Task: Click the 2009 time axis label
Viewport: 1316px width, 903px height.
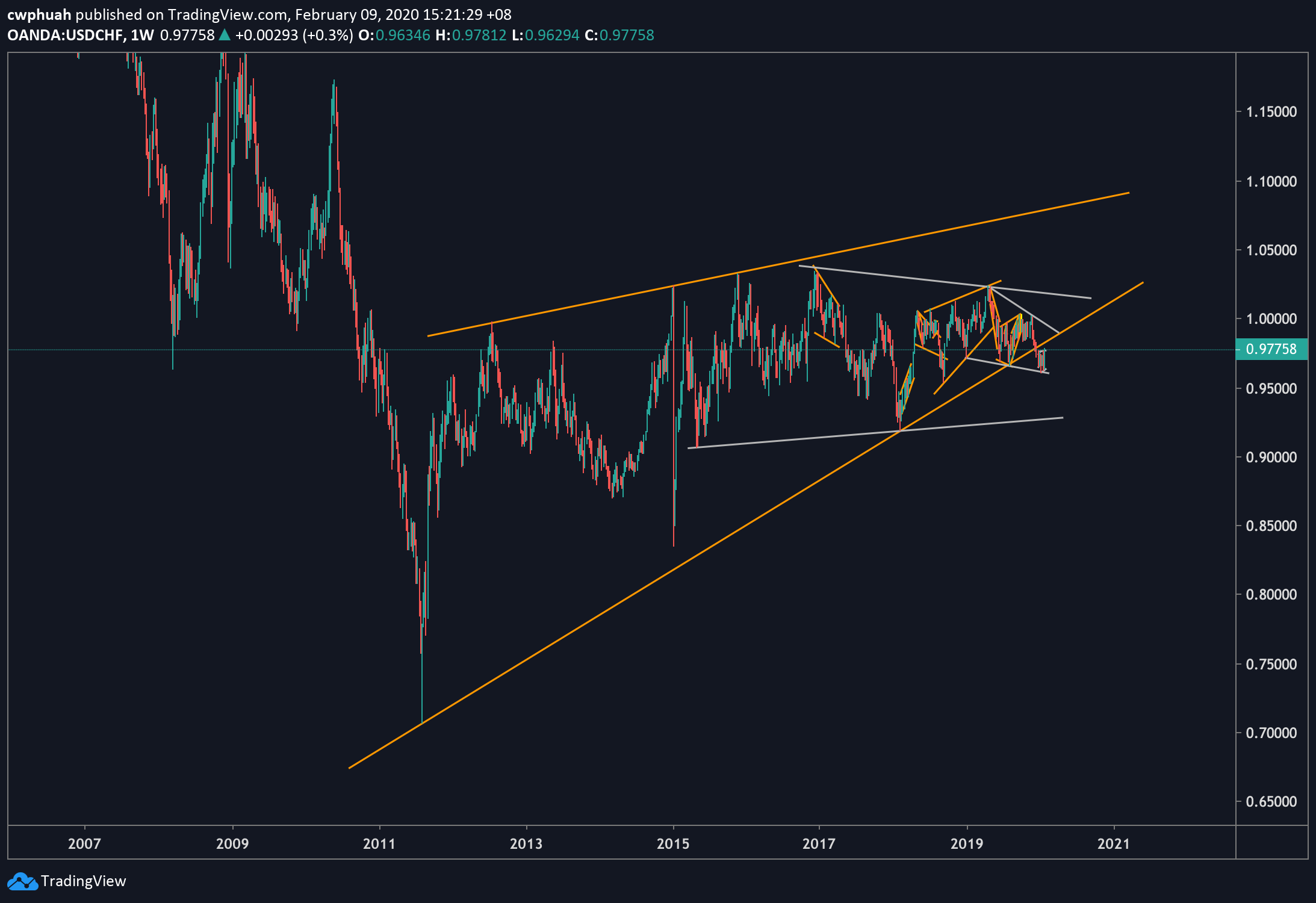Action: 232,843
